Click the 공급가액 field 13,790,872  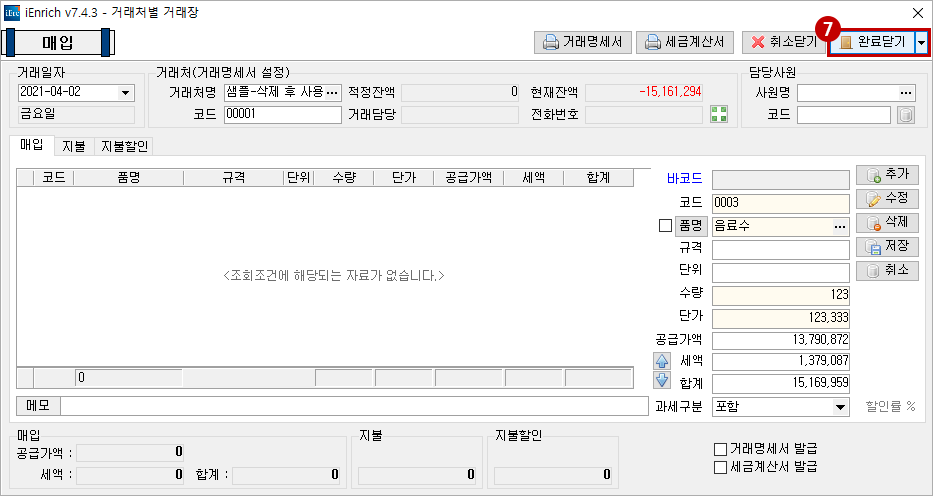(781, 341)
